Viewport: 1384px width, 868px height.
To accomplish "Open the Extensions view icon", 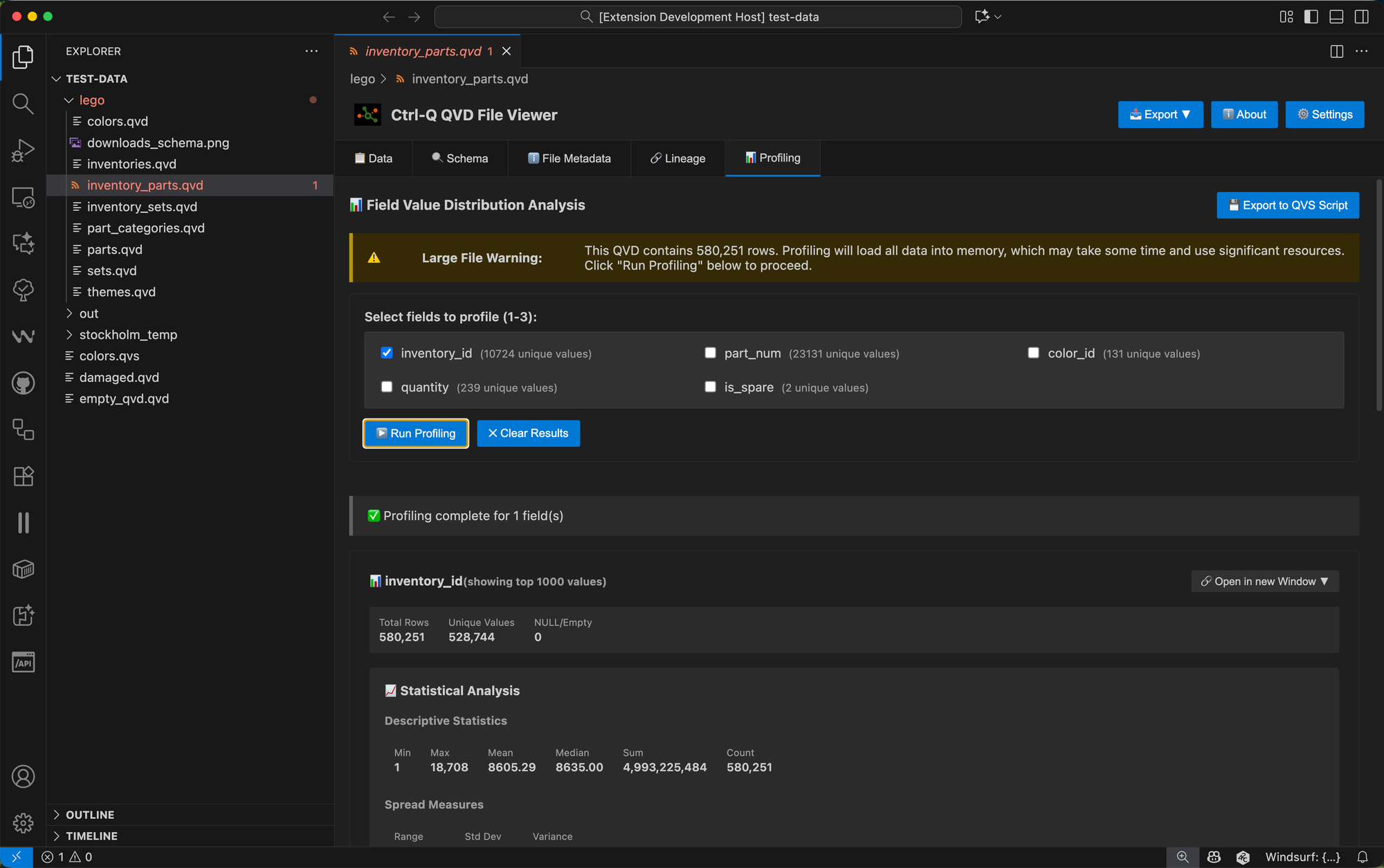I will click(x=23, y=476).
